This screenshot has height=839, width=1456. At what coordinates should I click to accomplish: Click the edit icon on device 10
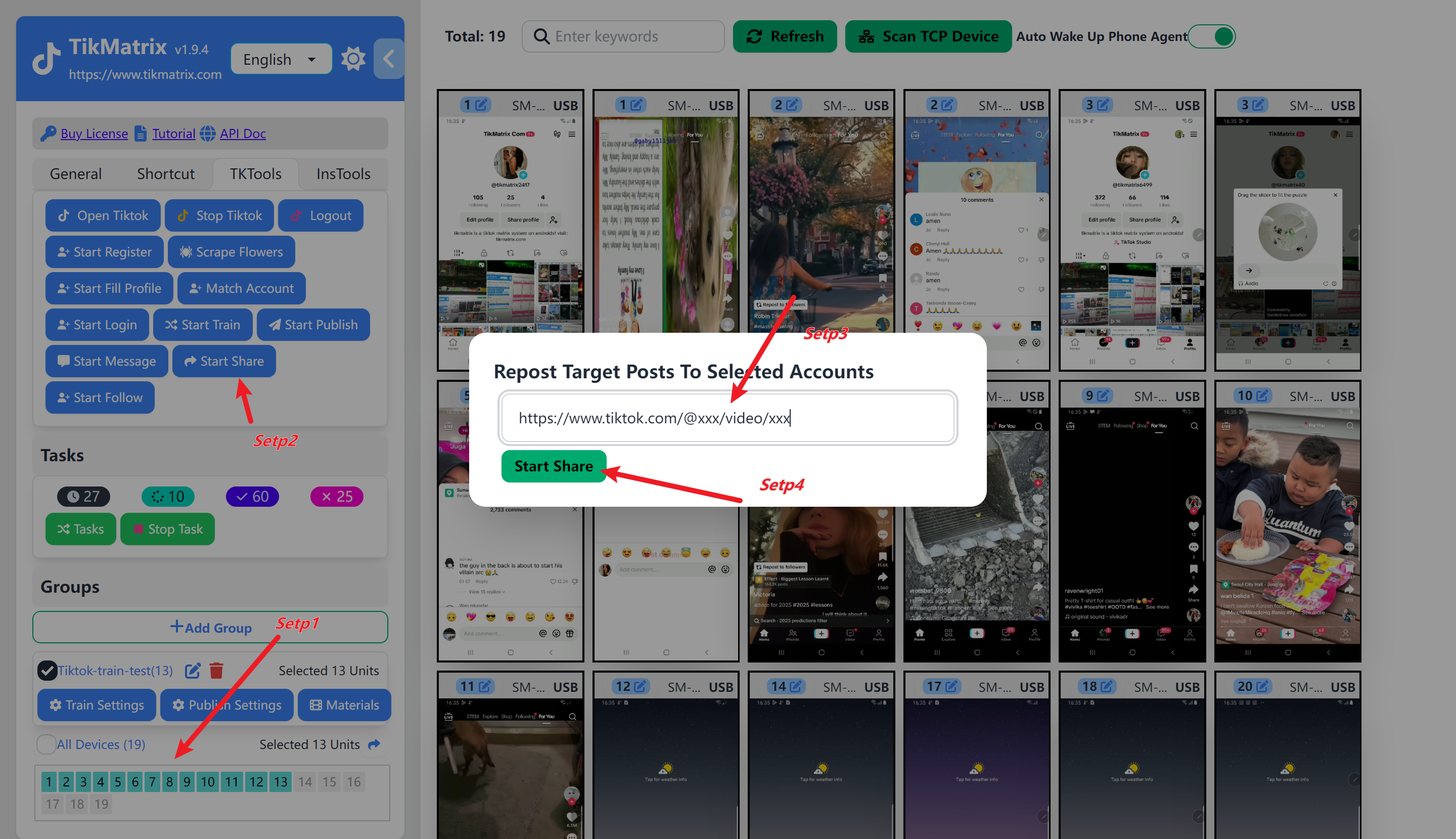1262,396
